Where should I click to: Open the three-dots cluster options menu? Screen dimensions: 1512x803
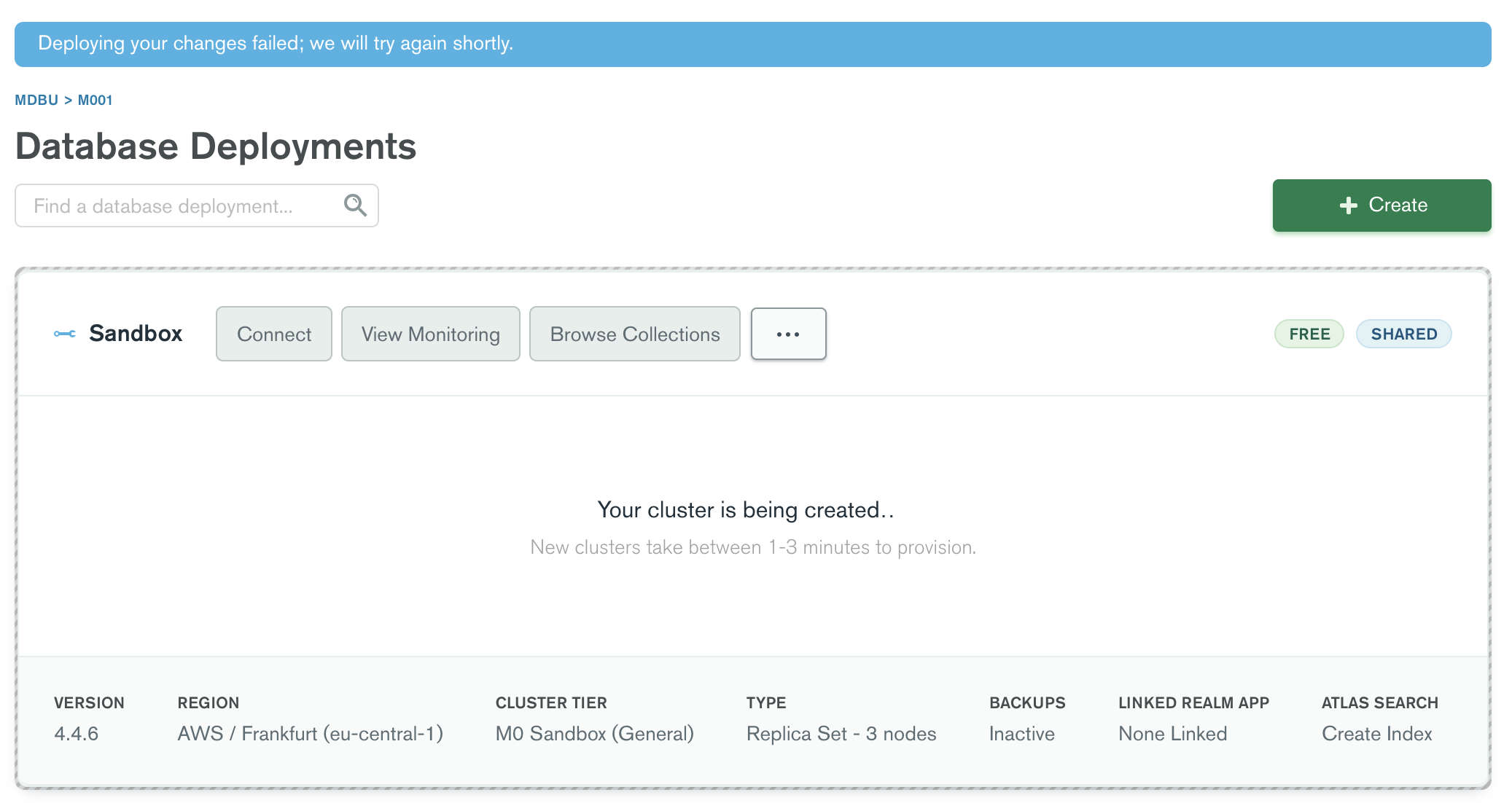tap(788, 334)
